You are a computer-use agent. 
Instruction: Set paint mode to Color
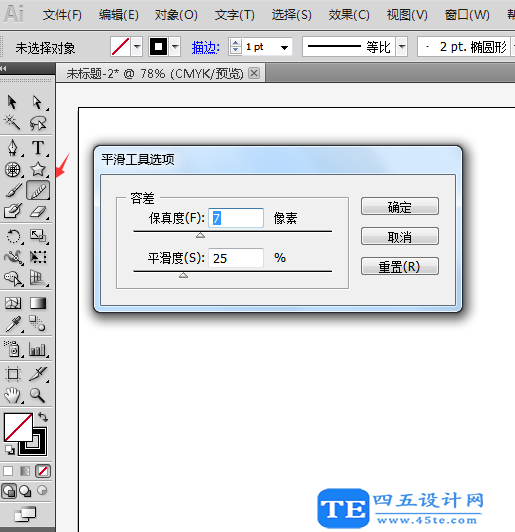coord(8,471)
